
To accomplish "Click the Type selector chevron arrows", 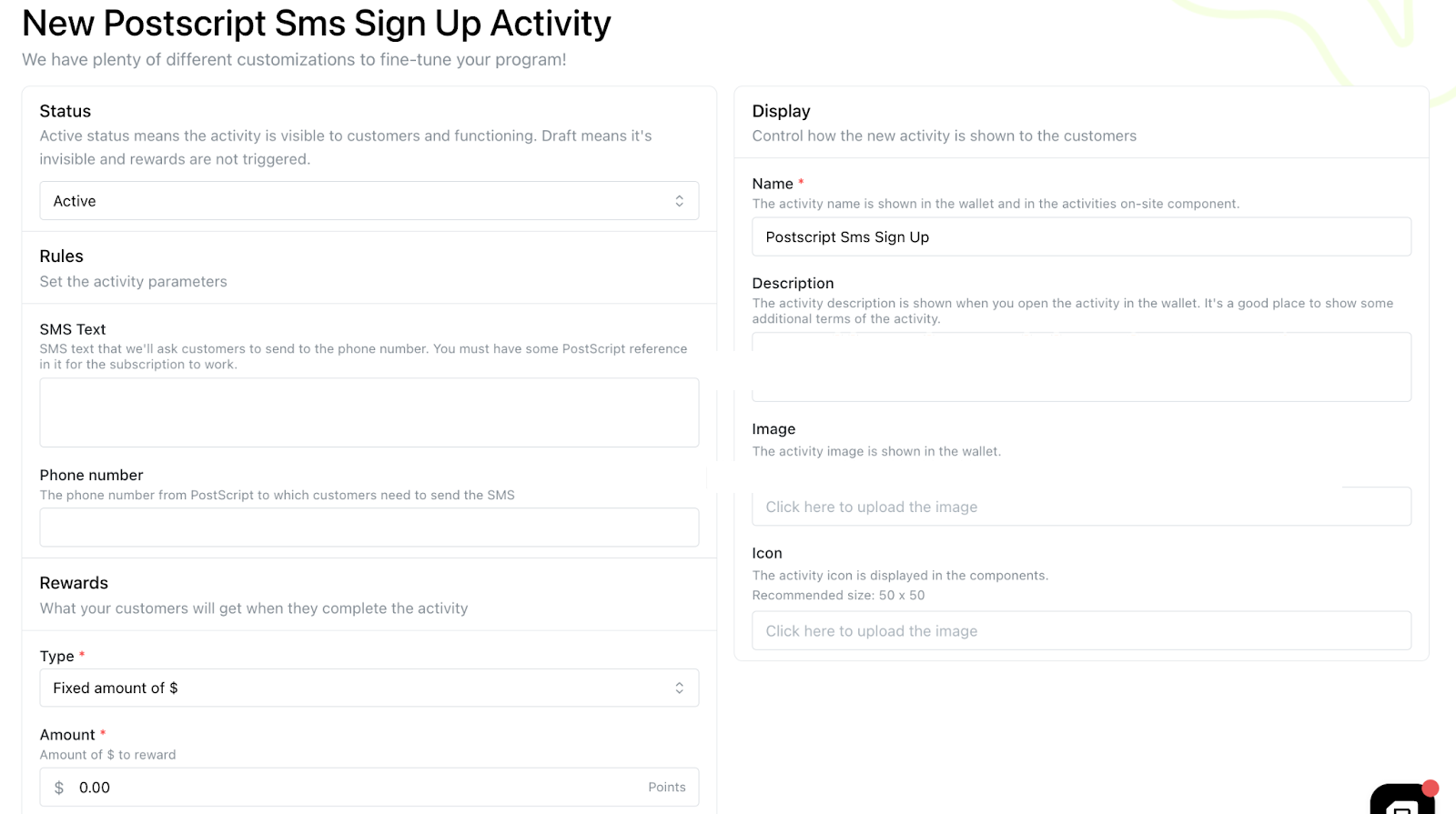I will tap(679, 688).
